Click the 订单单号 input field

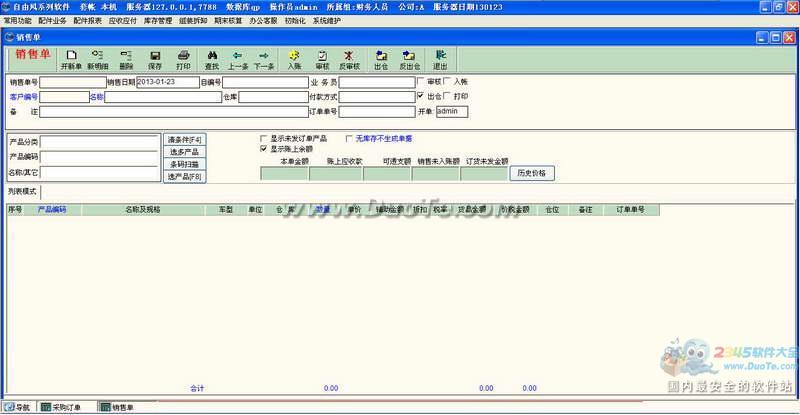[x=377, y=112]
